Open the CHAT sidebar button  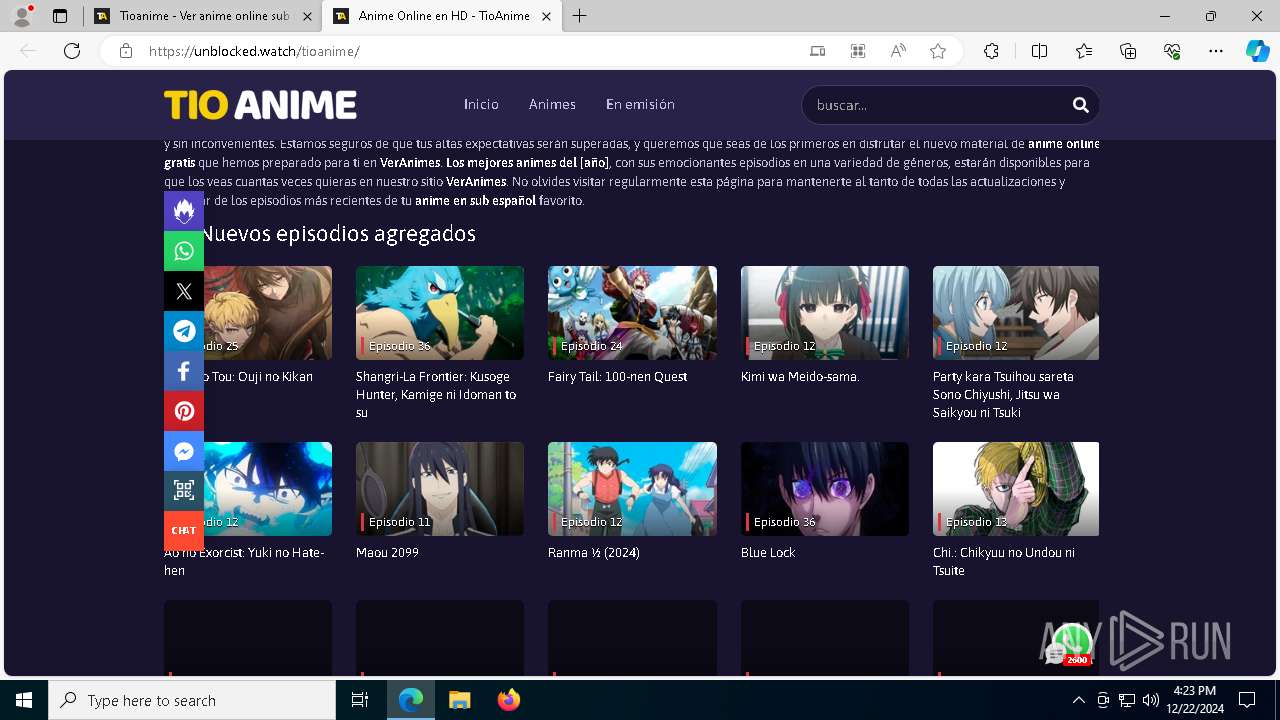pyautogui.click(x=184, y=531)
